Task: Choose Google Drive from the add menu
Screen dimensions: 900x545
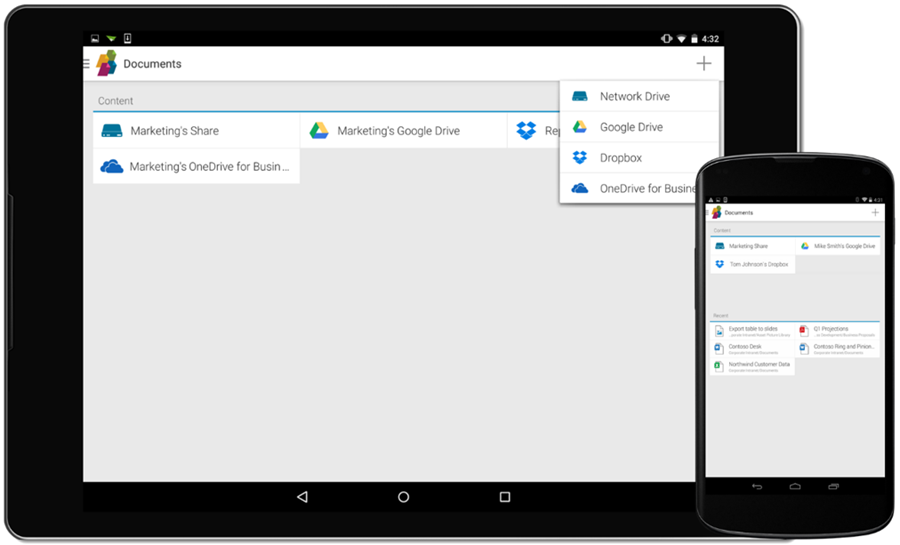Action: tap(639, 127)
